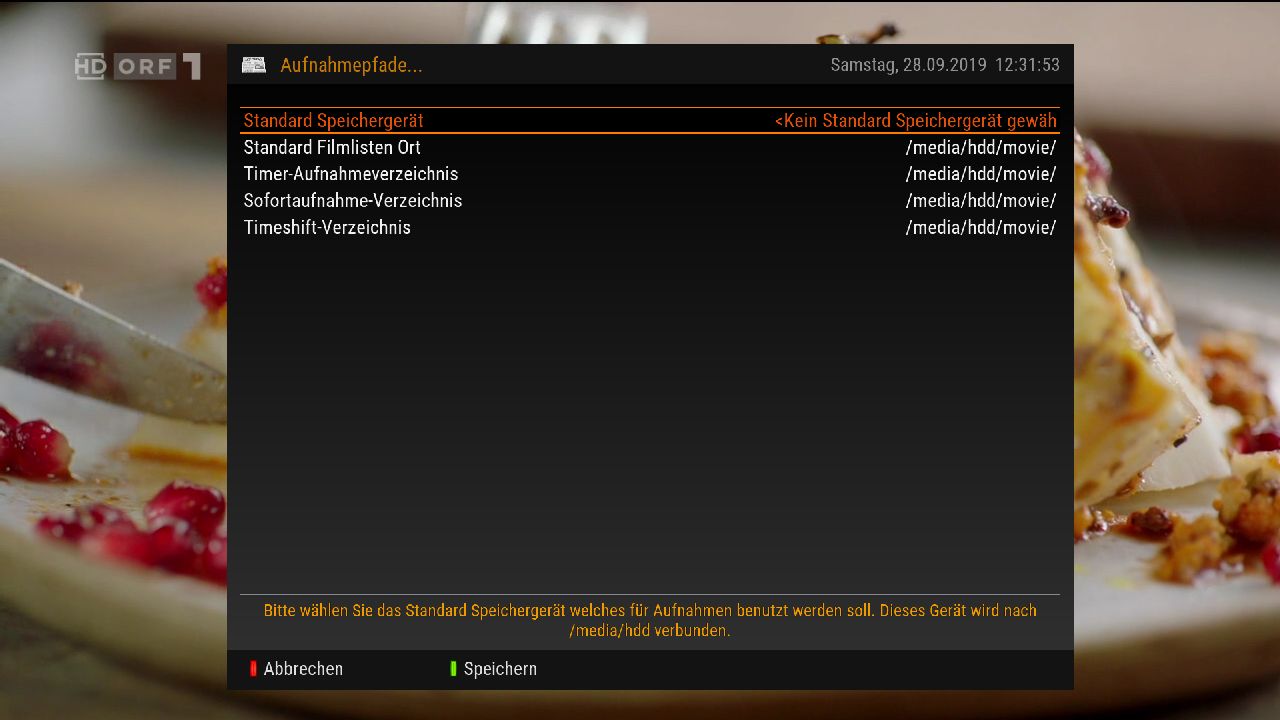Cancel with the Abbrechen button label
This screenshot has width=1280, height=720.
click(x=303, y=669)
